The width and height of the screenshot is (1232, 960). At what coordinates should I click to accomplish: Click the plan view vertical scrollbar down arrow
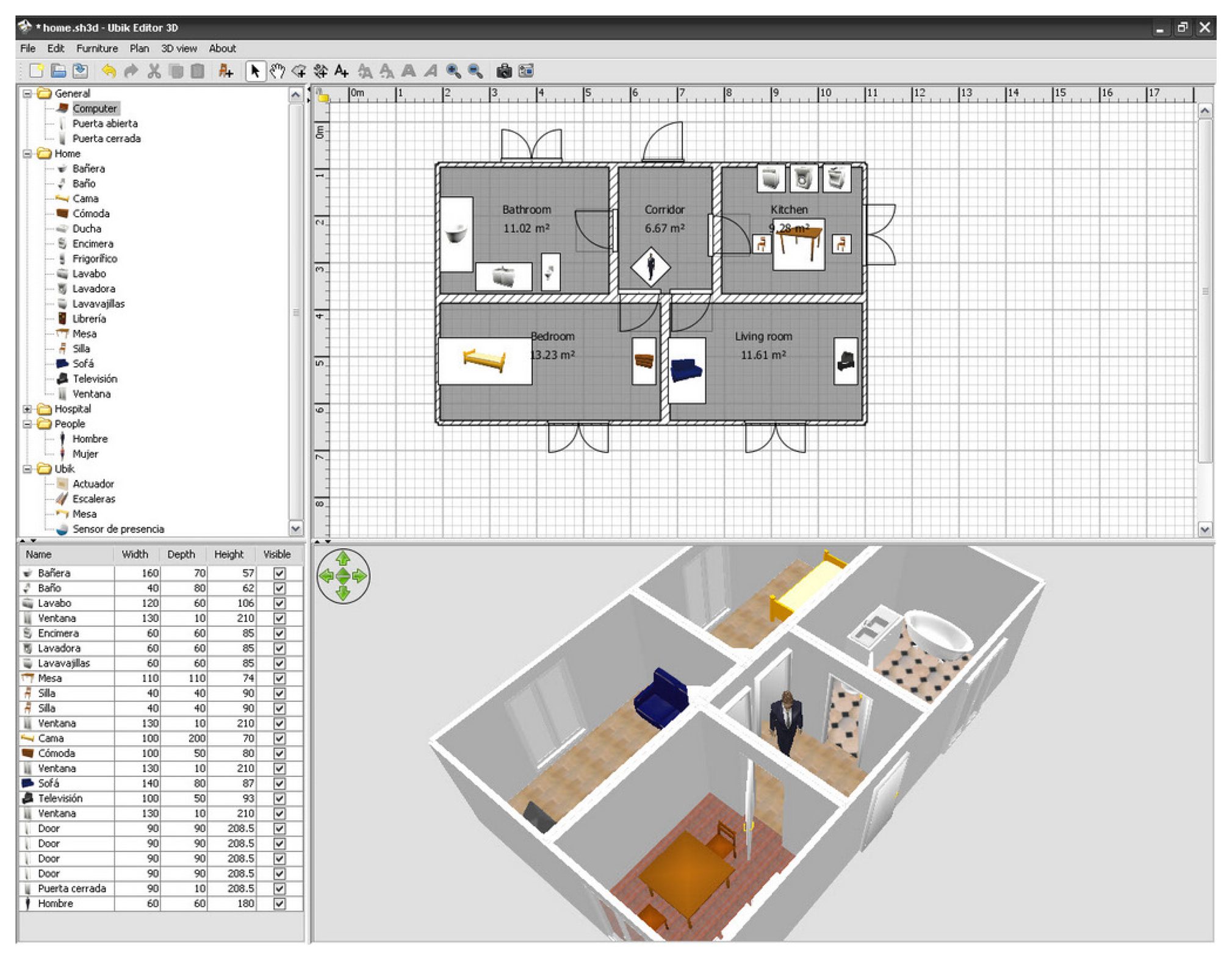[1204, 529]
